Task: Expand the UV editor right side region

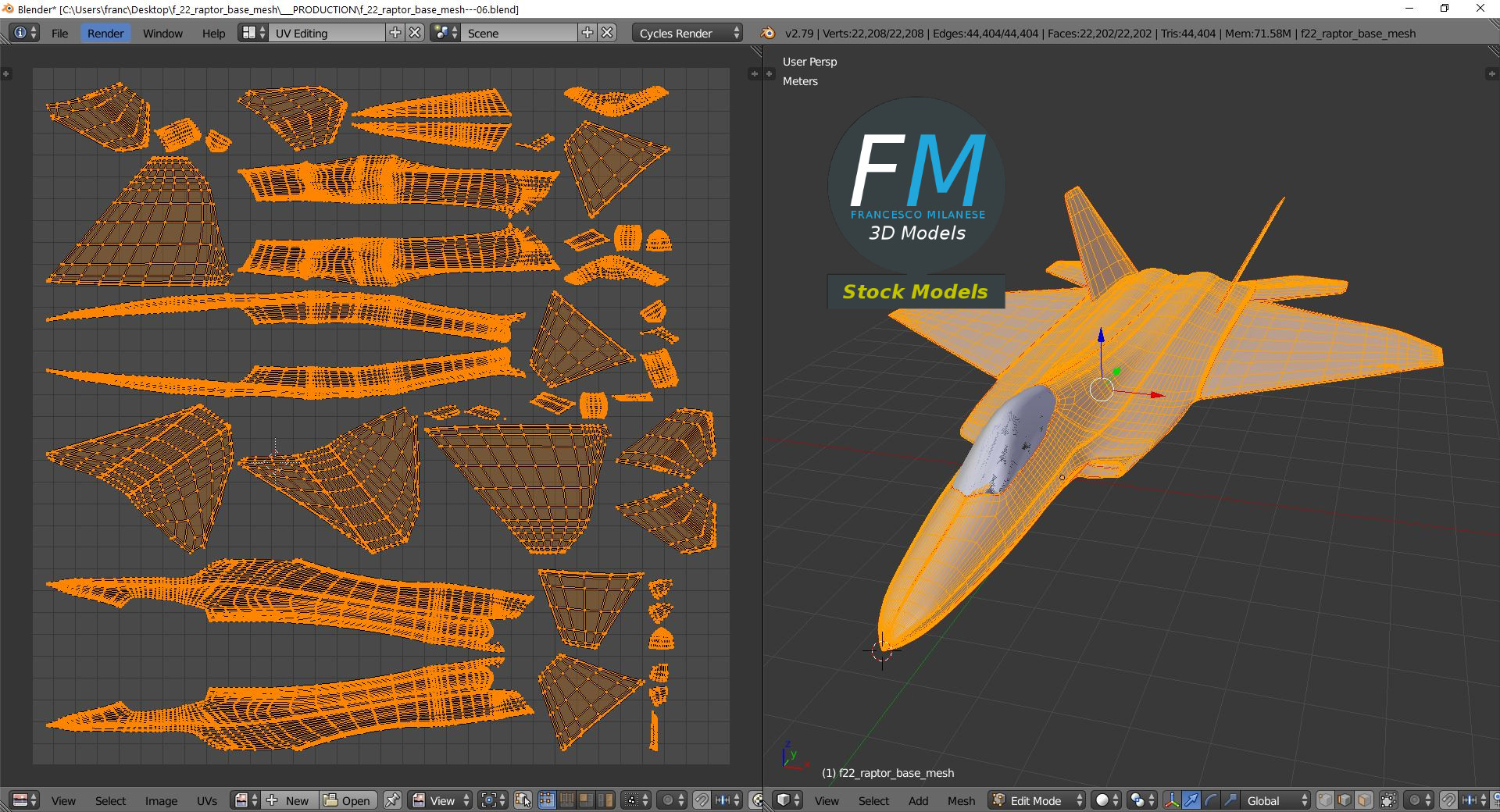Action: (x=753, y=73)
